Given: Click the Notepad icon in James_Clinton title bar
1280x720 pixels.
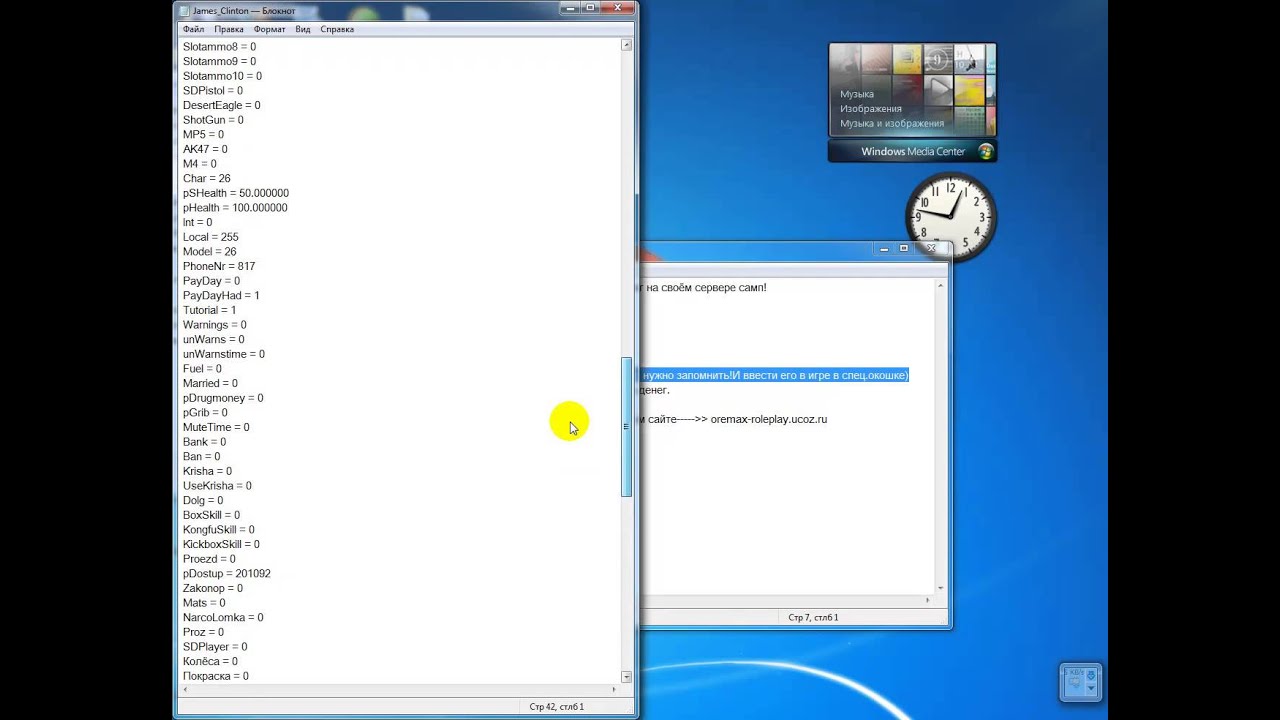Looking at the screenshot, I should [x=184, y=10].
